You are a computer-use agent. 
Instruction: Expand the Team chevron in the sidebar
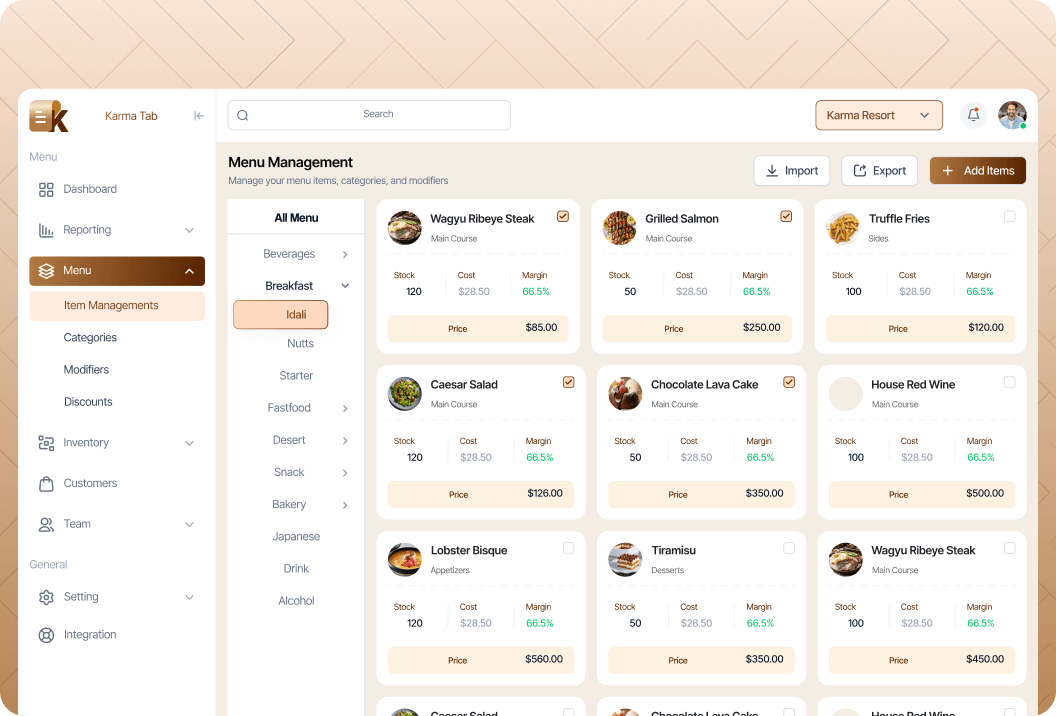189,524
